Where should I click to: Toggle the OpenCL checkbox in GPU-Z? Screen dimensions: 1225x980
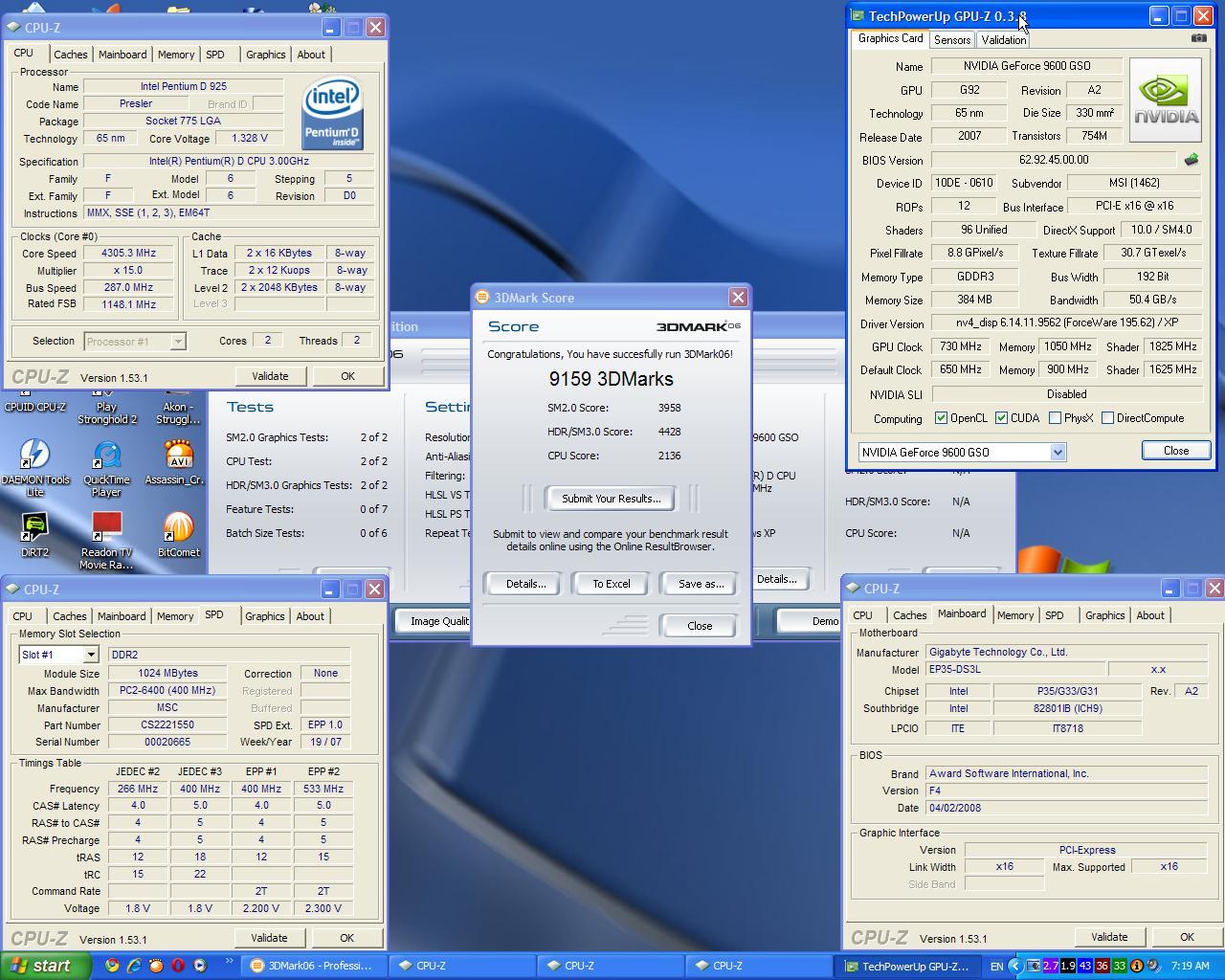point(941,418)
